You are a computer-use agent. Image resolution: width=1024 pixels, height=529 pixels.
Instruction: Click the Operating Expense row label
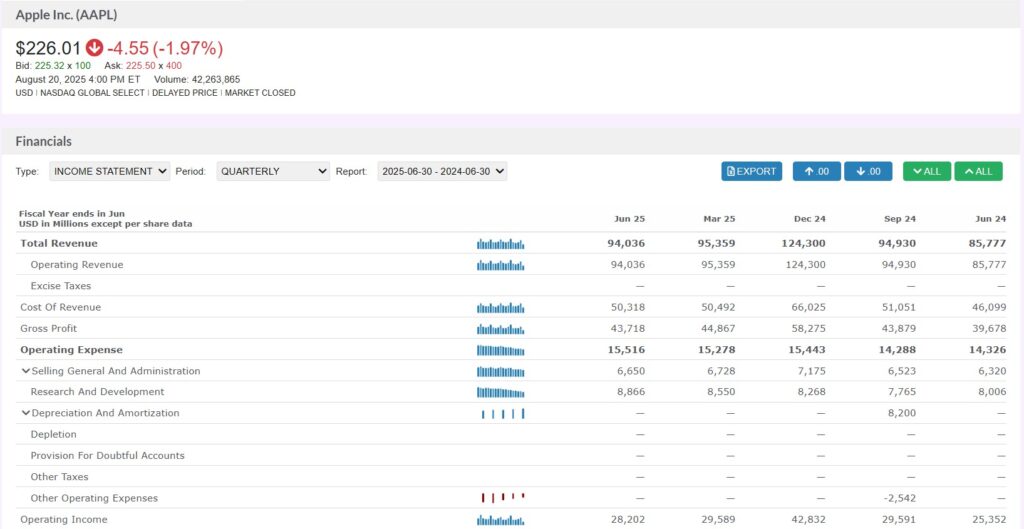pos(71,350)
